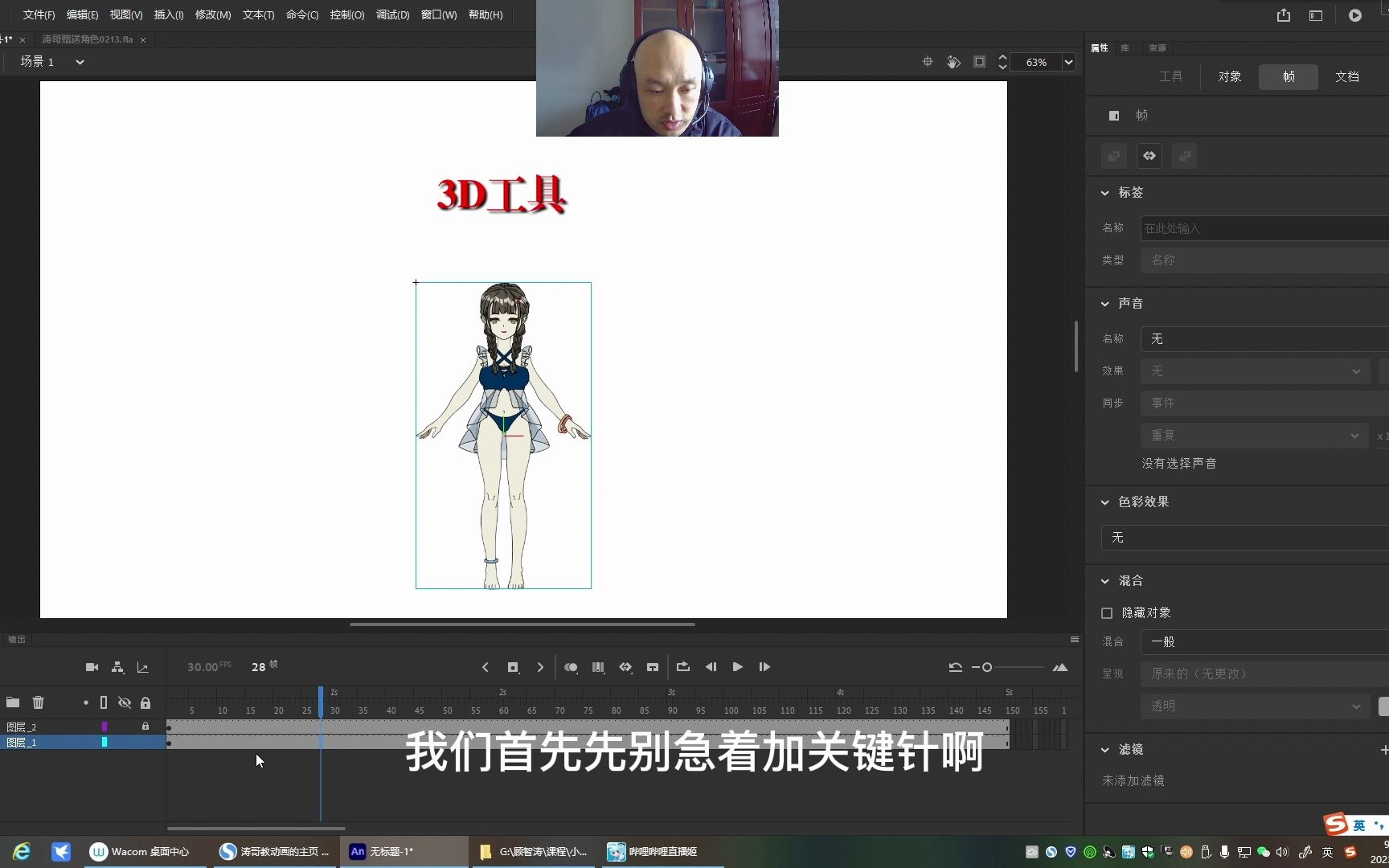
Task: Open the 插入(I) menu
Action: (x=169, y=15)
